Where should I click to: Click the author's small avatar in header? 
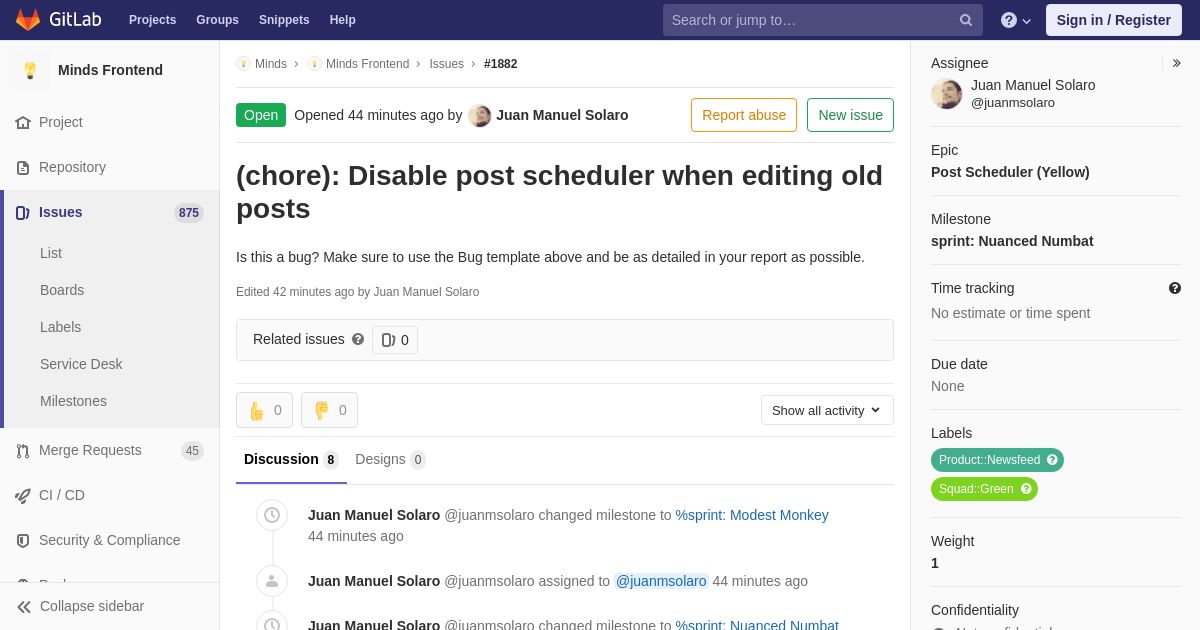pos(480,115)
